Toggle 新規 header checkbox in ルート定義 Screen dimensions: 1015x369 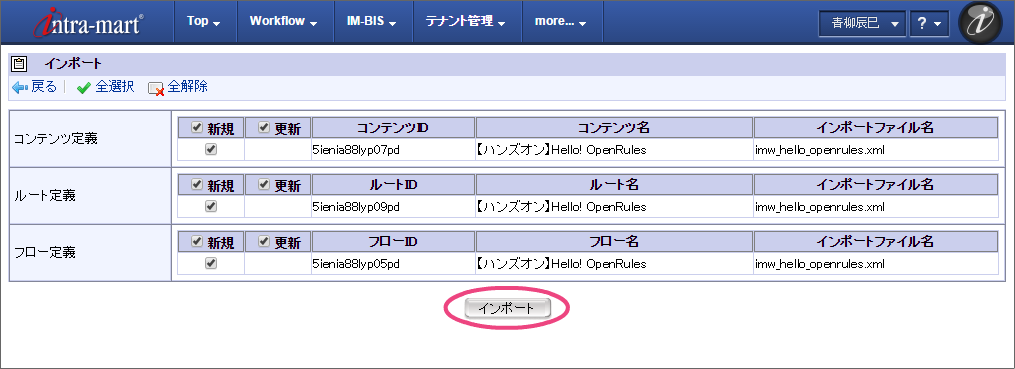[197, 184]
